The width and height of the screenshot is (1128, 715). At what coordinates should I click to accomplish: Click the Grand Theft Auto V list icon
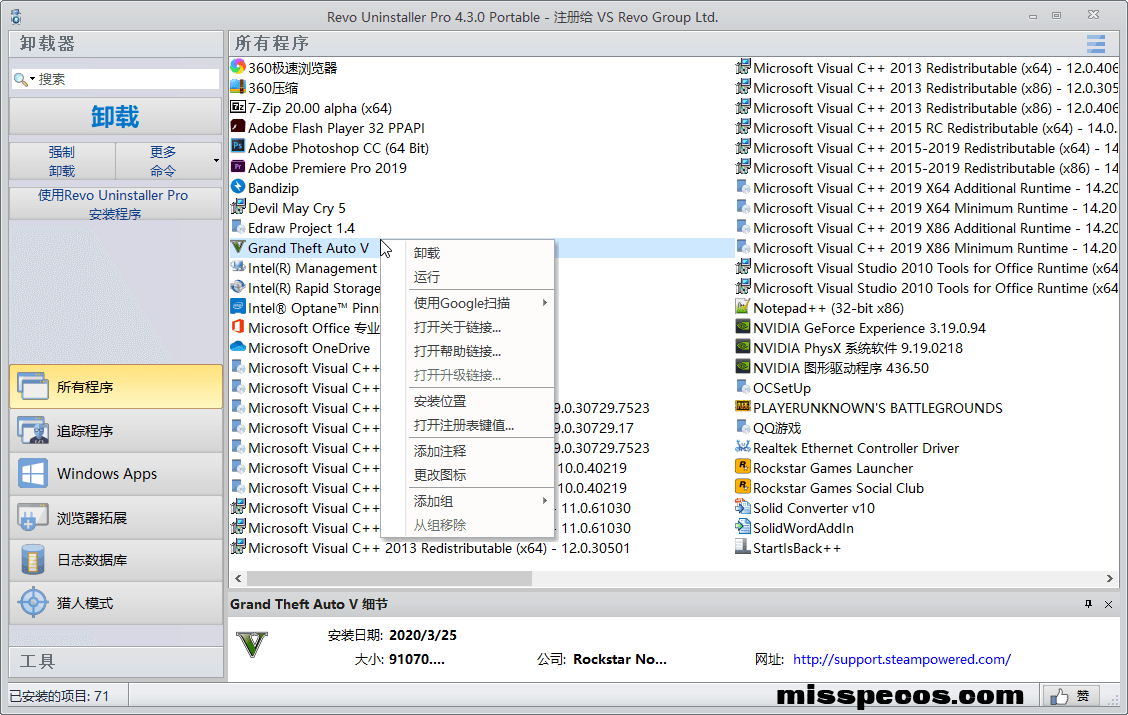click(x=238, y=247)
